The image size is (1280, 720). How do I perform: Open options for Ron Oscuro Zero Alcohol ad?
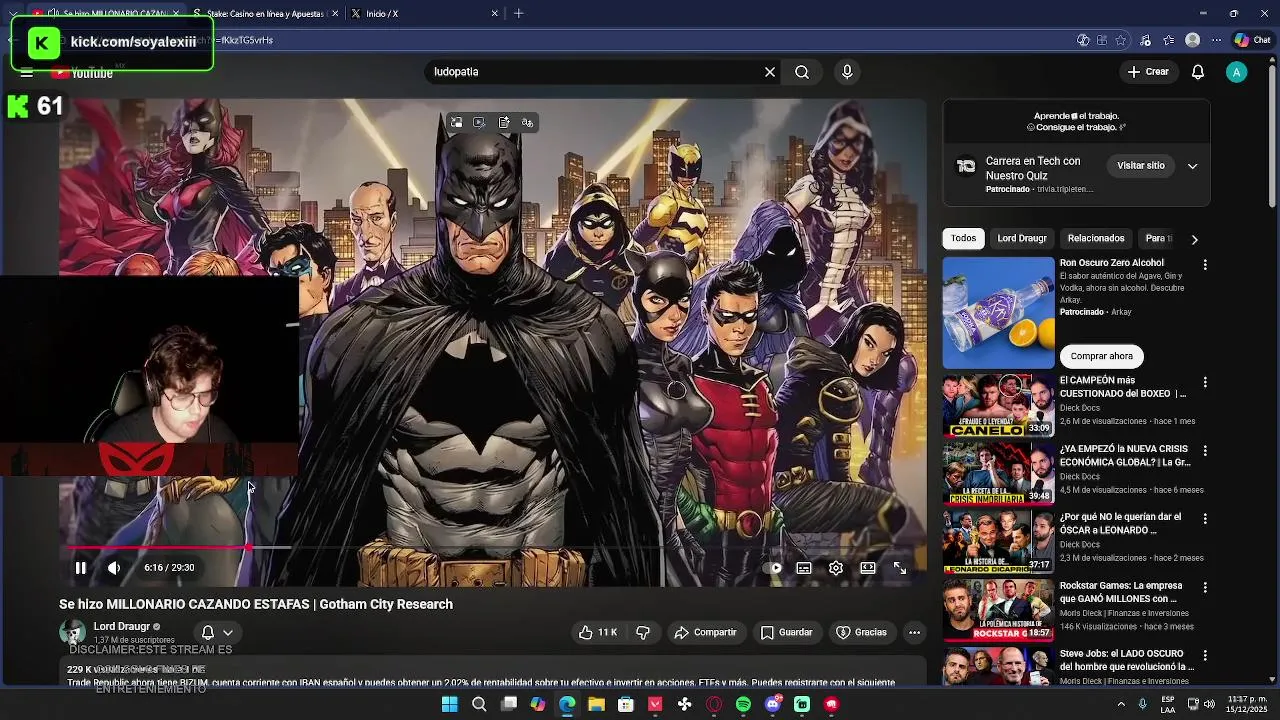point(1205,265)
